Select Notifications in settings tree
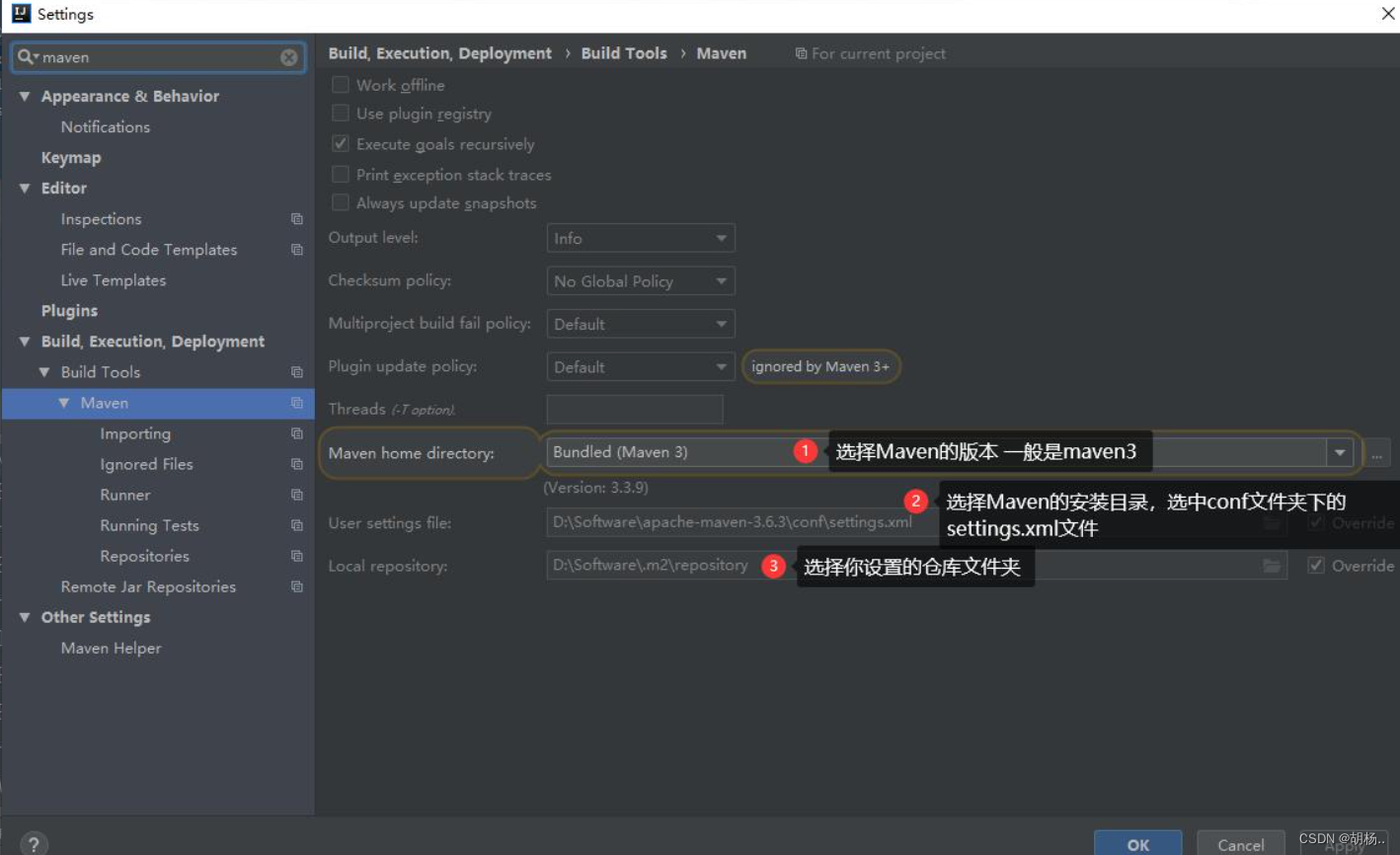1400x855 pixels. click(106, 126)
